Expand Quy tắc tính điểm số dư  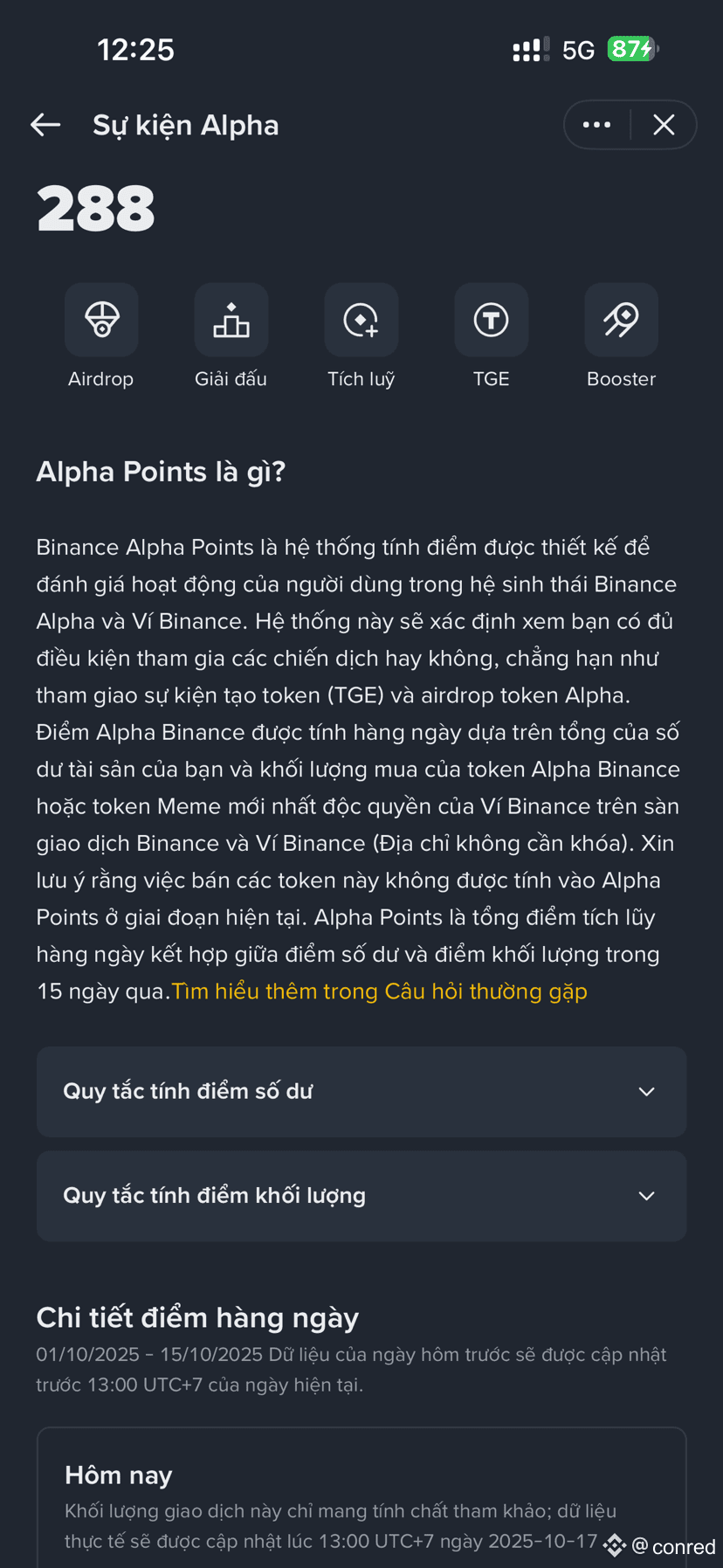[x=361, y=1092]
